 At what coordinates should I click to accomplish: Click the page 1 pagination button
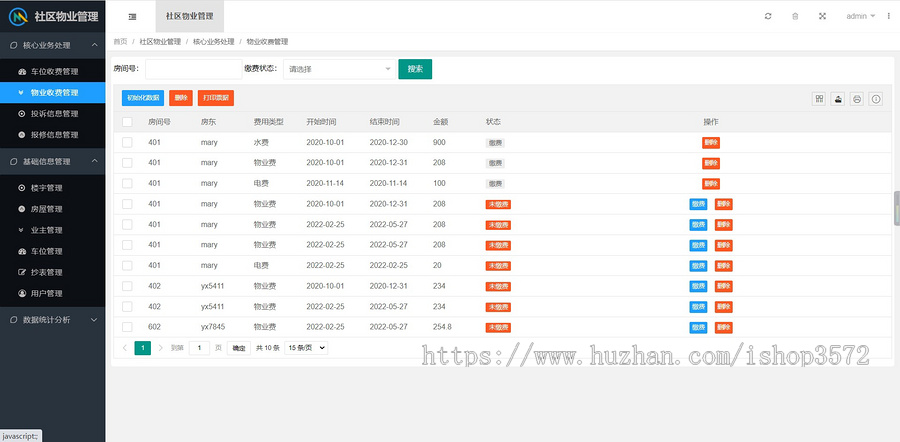tap(142, 348)
